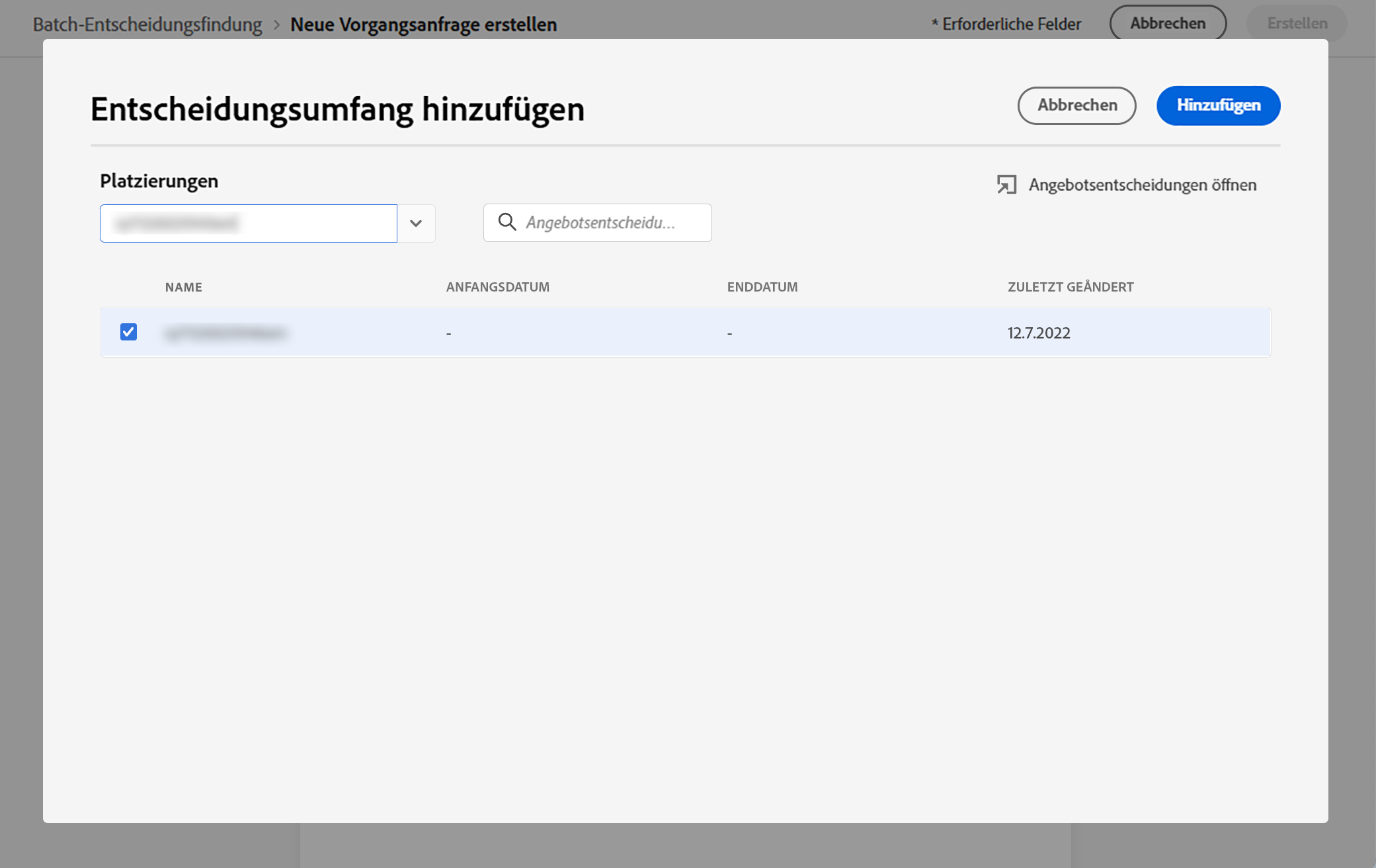
Task: Click the Platzierungen combo box field
Action: tap(248, 223)
